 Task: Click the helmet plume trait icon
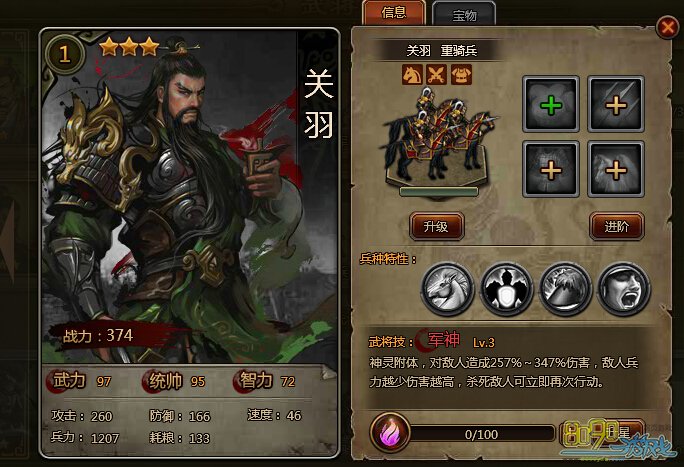click(x=565, y=289)
